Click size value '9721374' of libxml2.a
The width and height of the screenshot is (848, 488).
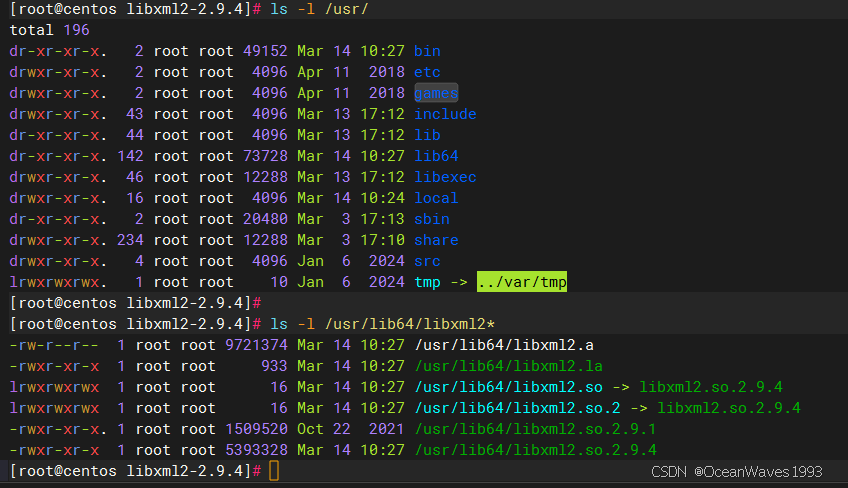pyautogui.click(x=256, y=345)
